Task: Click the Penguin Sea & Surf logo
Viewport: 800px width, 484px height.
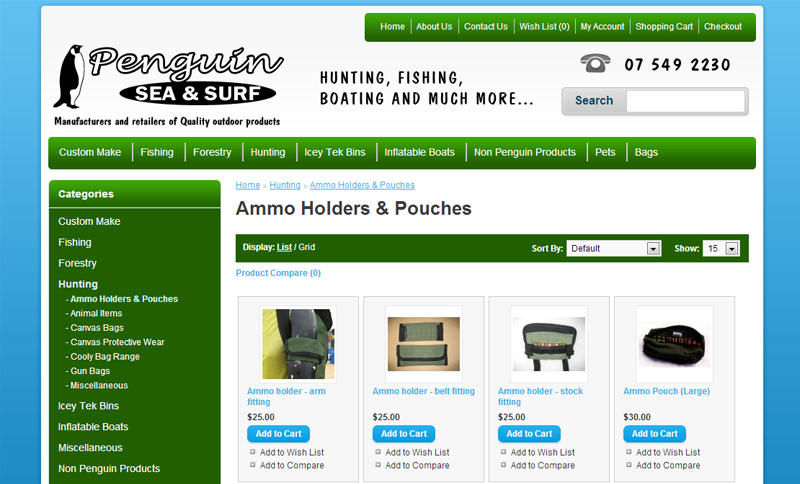Action: [168, 85]
